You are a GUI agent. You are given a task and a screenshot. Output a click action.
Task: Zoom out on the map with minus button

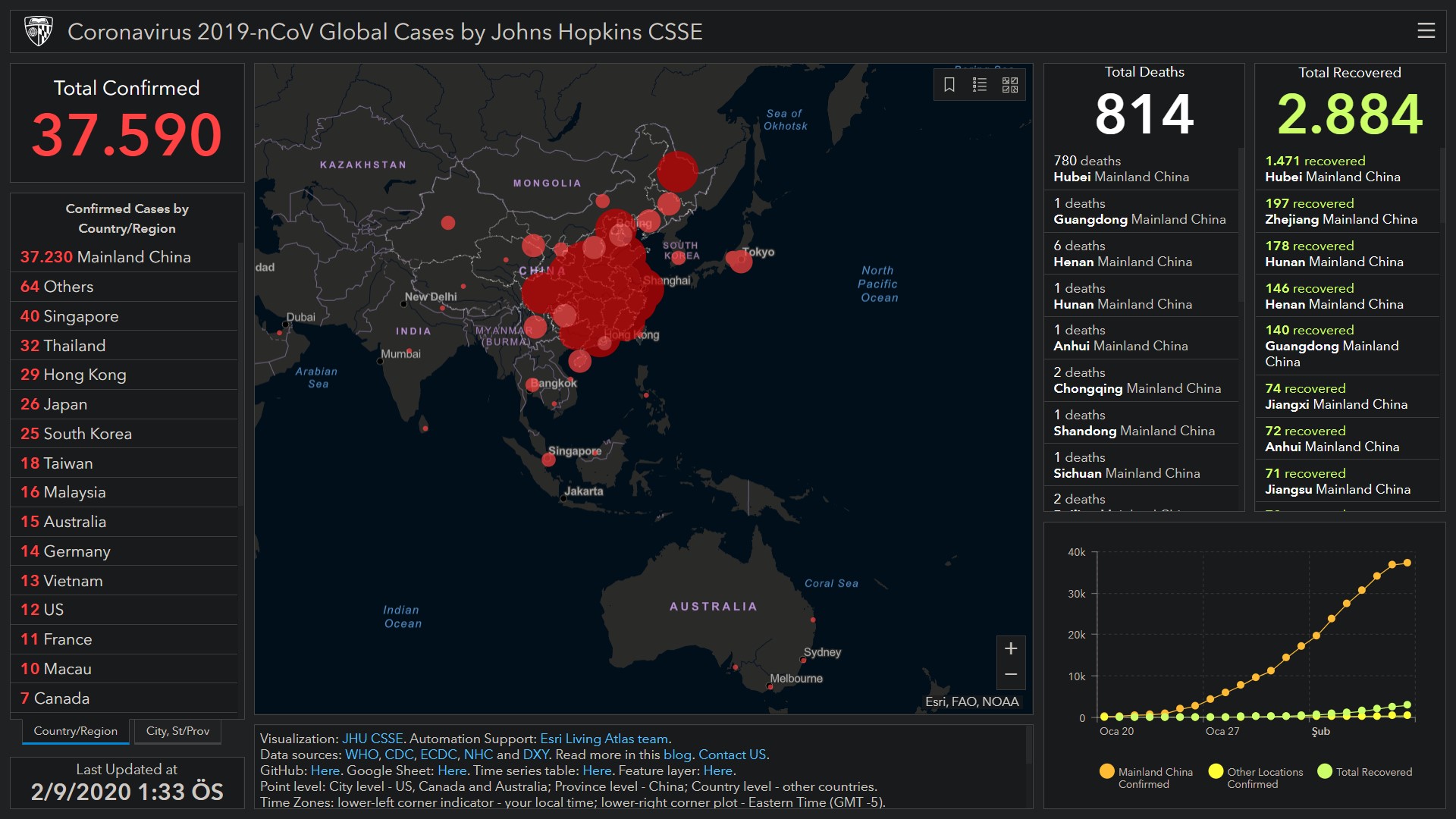click(1011, 674)
